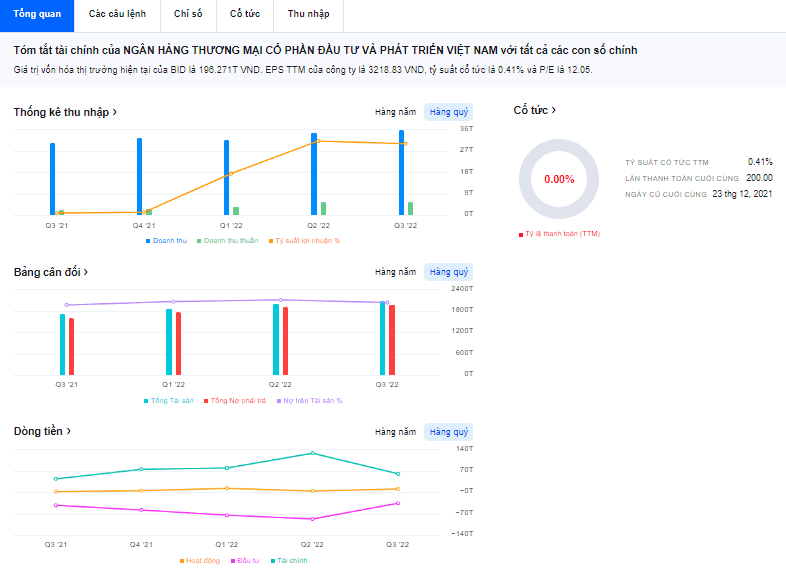
Task: Click Q2 '22 financing cash flow peak point
Action: [x=312, y=453]
